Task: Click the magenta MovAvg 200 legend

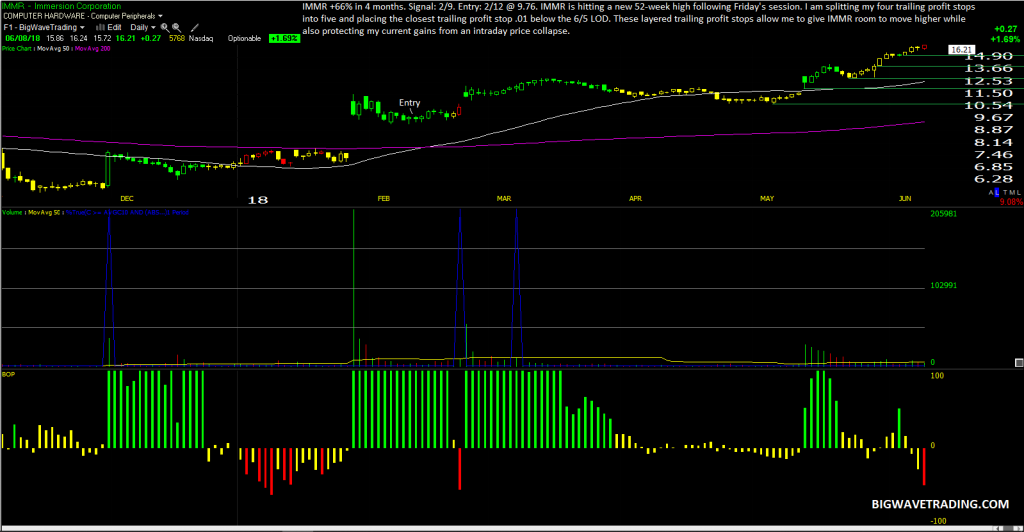Action: click(x=93, y=48)
